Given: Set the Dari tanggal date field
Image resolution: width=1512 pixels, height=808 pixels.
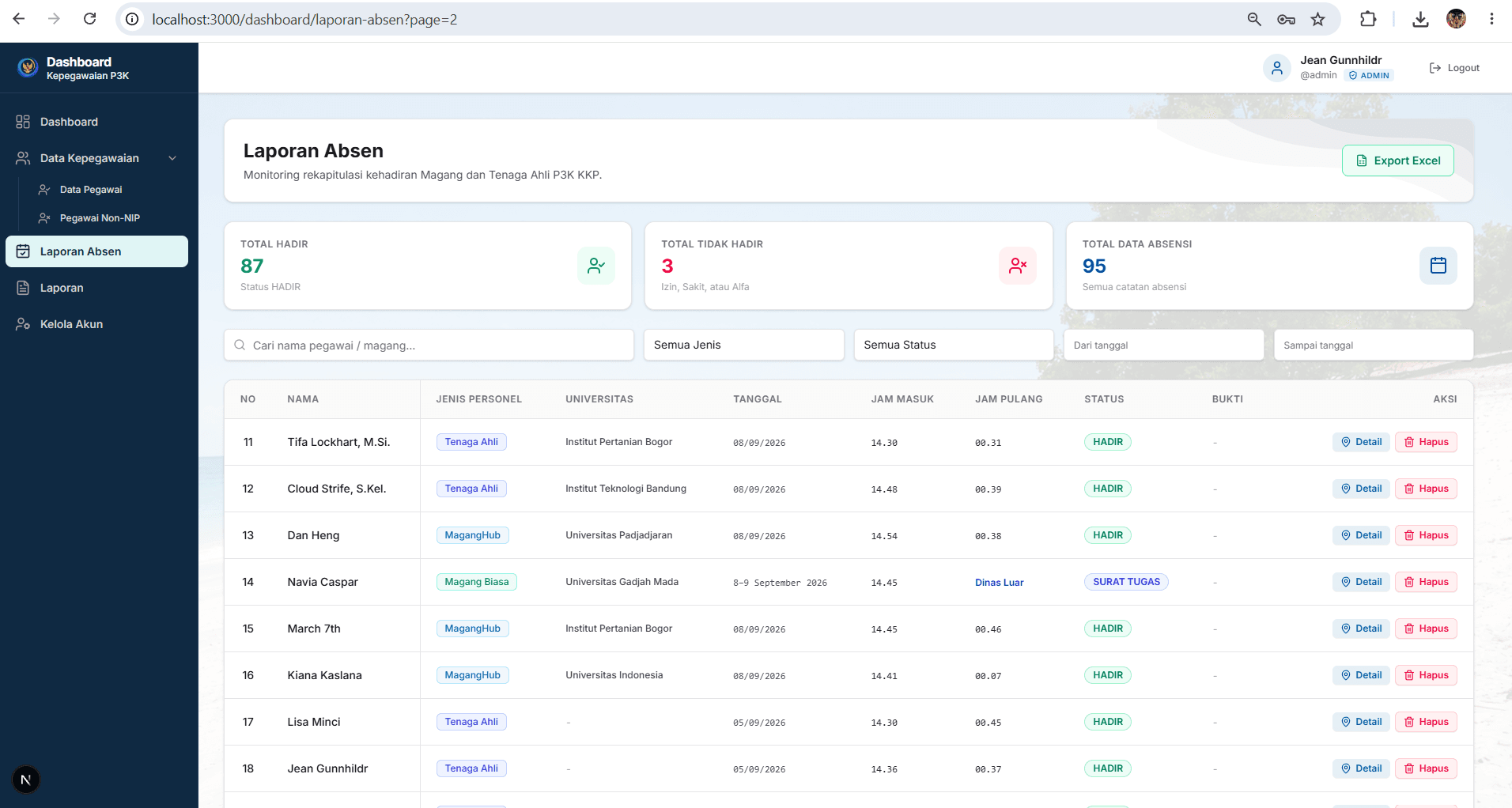Looking at the screenshot, I should (x=1163, y=345).
